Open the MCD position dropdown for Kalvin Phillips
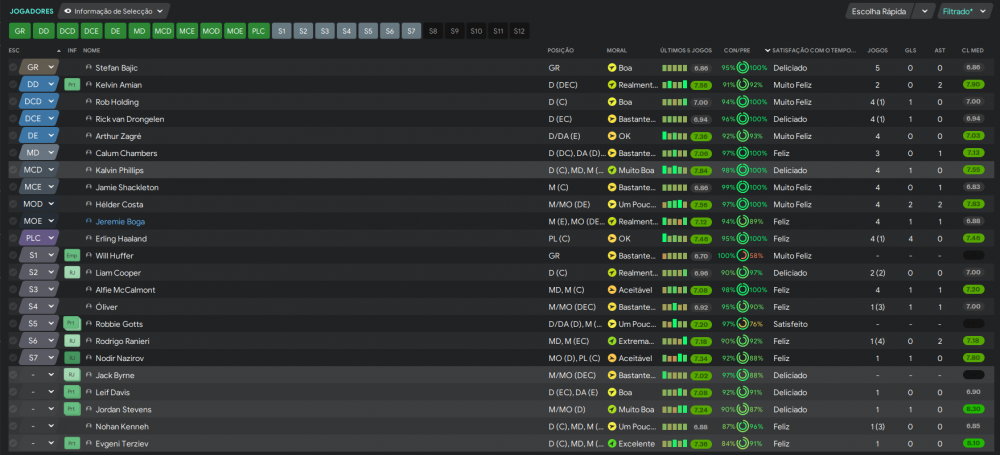This screenshot has height=455, width=1000. click(x=38, y=170)
